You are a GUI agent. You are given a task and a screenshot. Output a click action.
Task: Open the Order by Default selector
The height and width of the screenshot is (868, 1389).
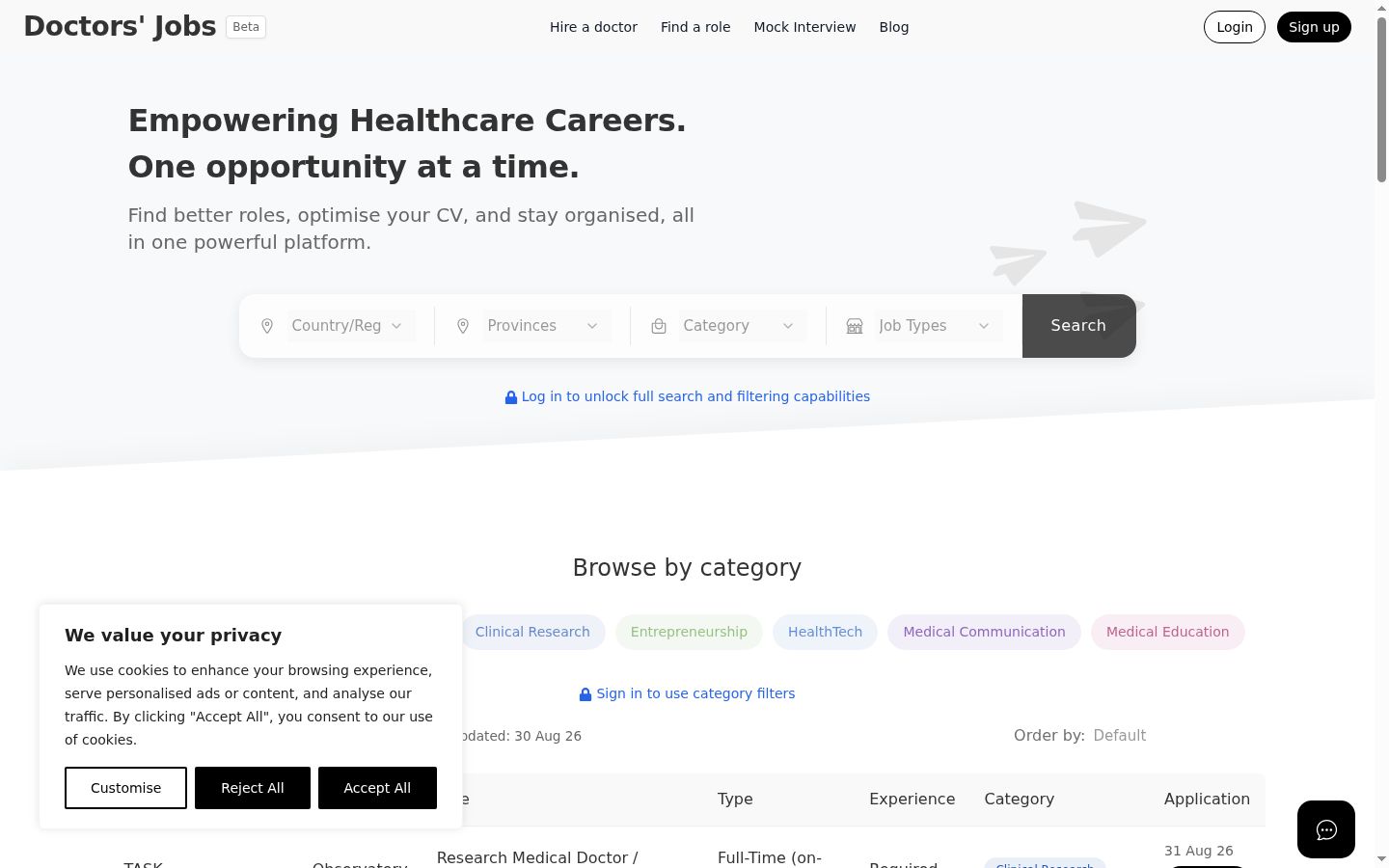pos(1120,735)
